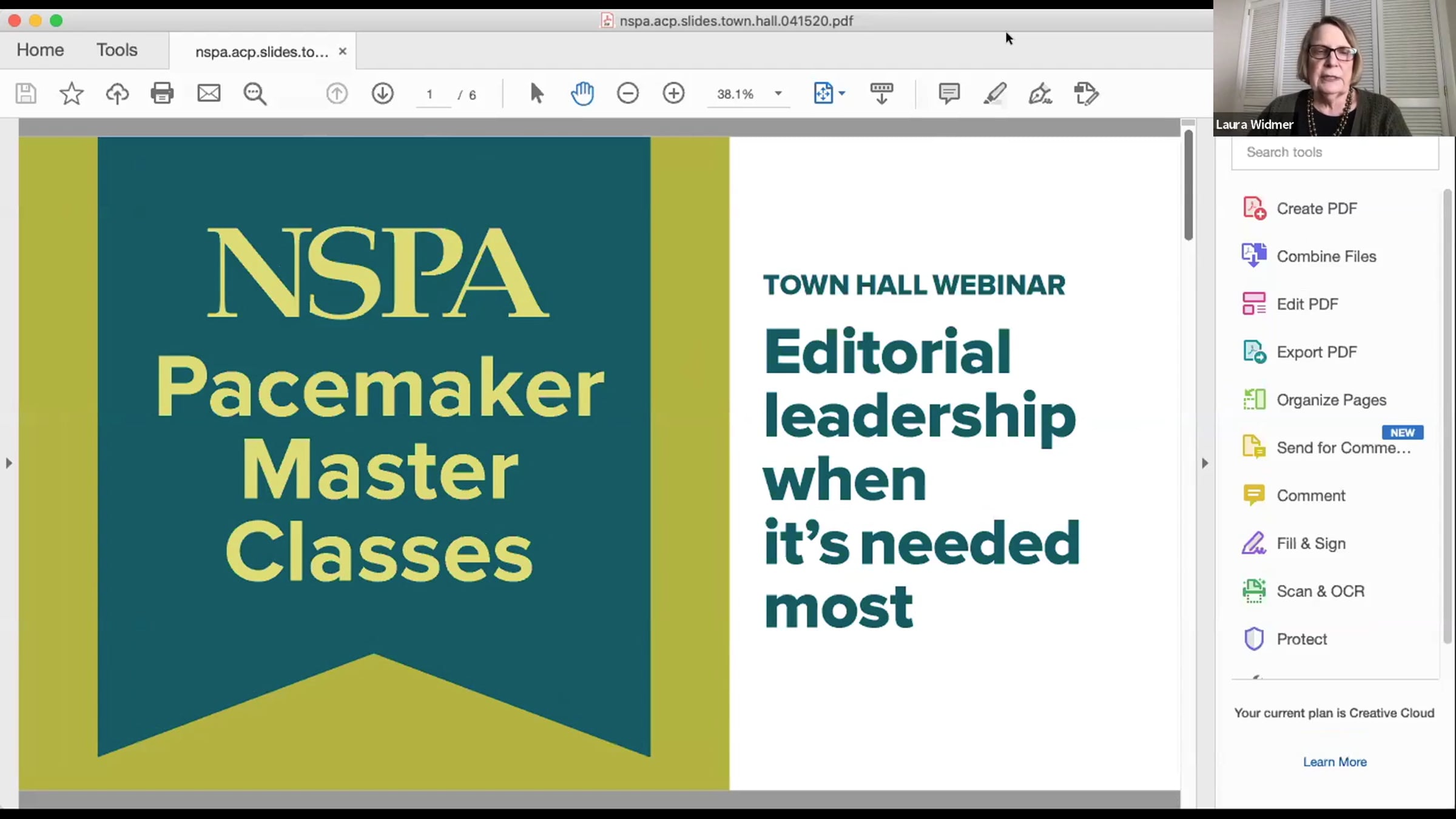
Task: Click the Export PDF tool icon
Action: click(x=1254, y=352)
